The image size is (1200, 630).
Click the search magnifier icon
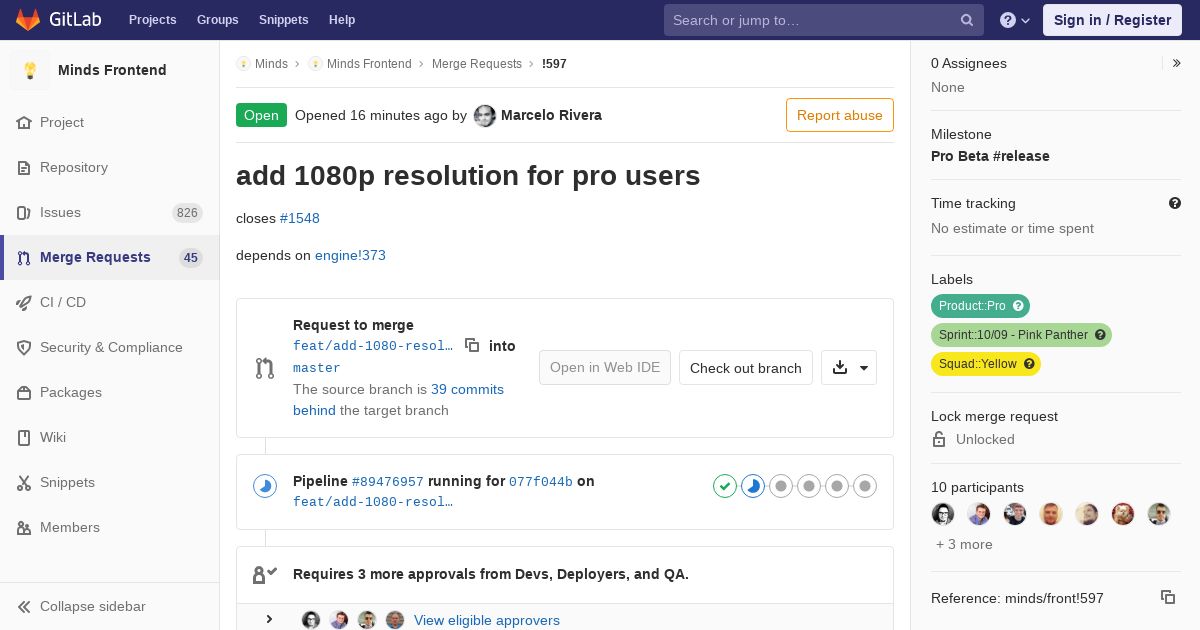(x=966, y=20)
